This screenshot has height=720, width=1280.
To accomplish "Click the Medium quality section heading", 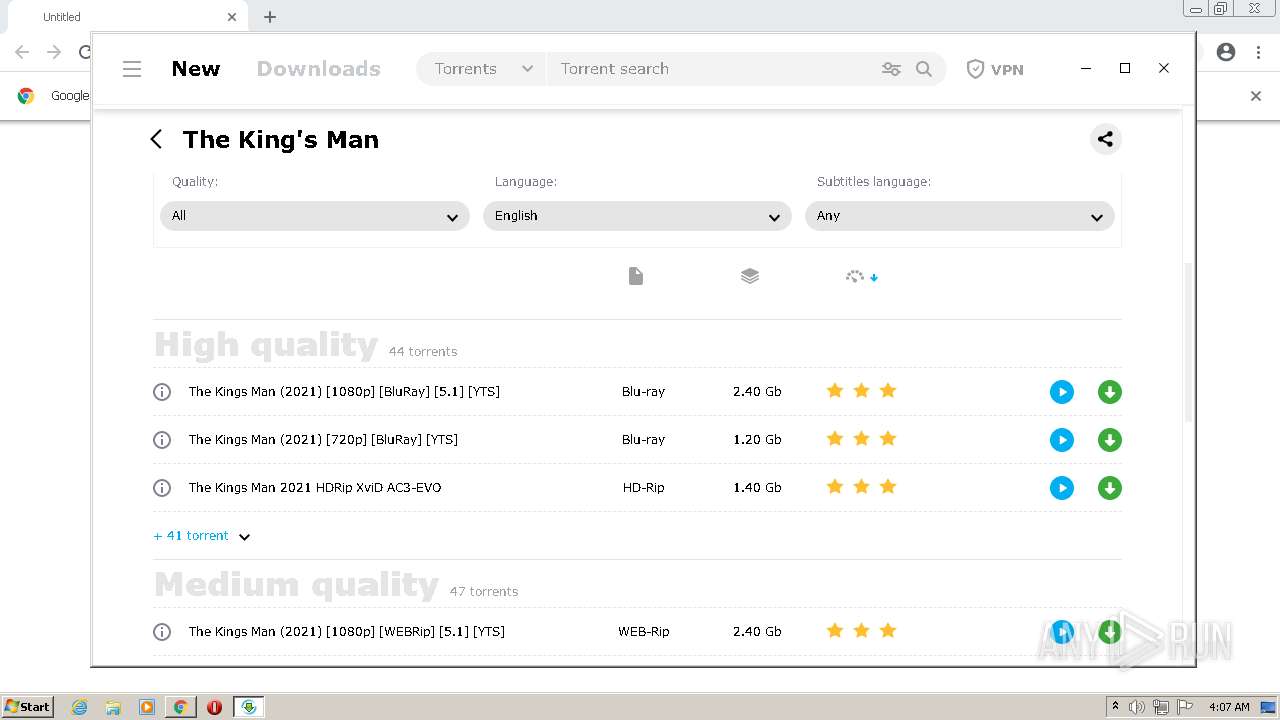I will pos(296,585).
